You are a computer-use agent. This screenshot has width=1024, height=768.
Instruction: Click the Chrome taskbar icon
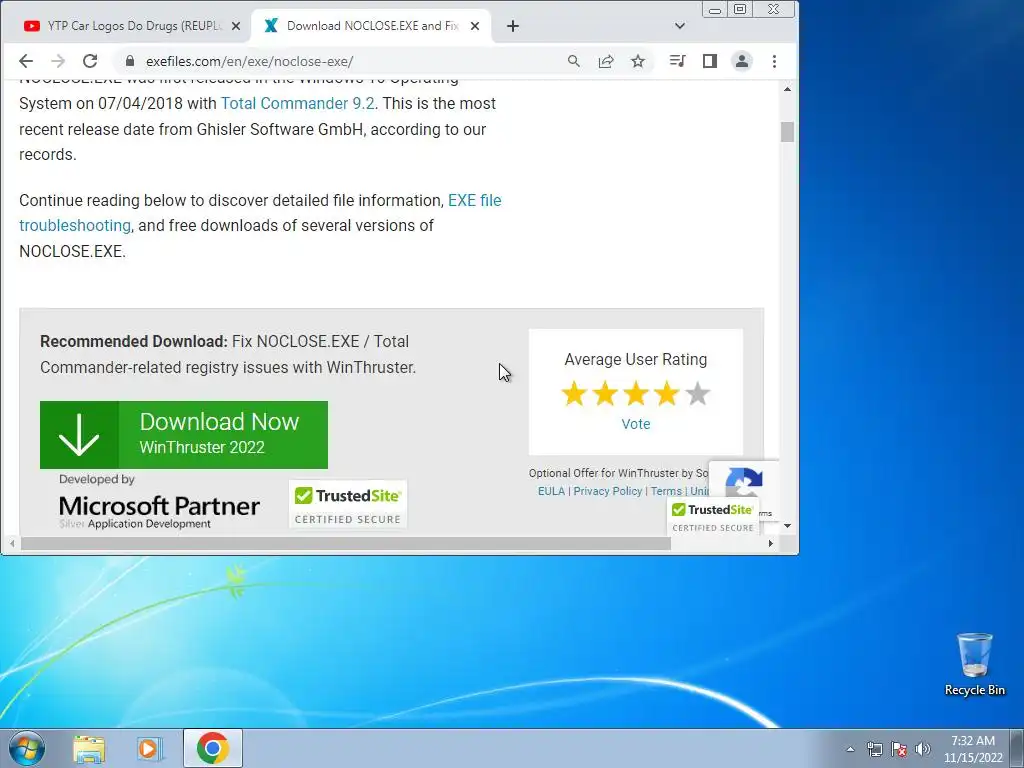coord(213,748)
